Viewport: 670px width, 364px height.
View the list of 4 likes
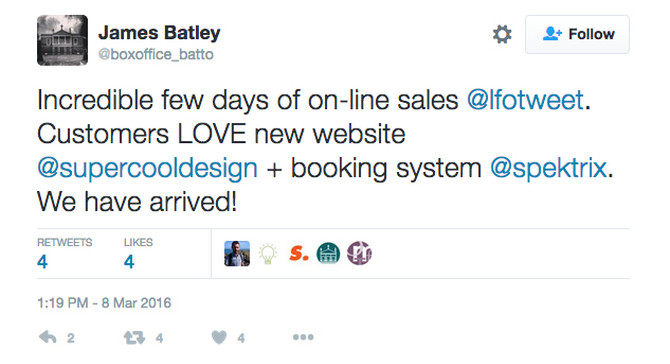click(138, 253)
